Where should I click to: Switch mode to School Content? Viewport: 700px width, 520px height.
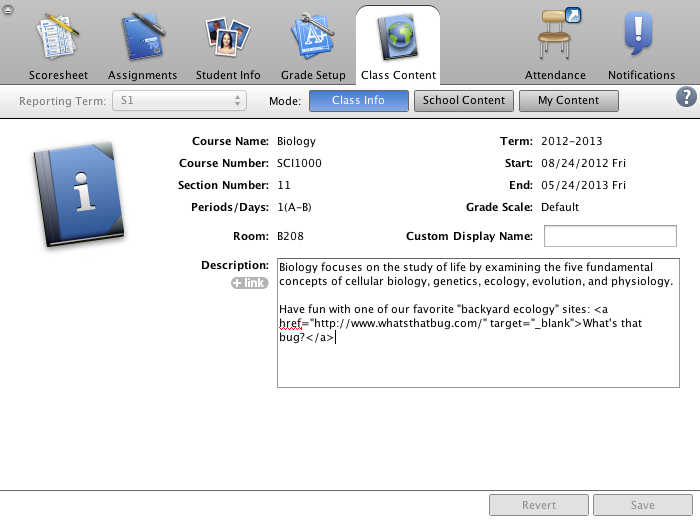[x=464, y=100]
